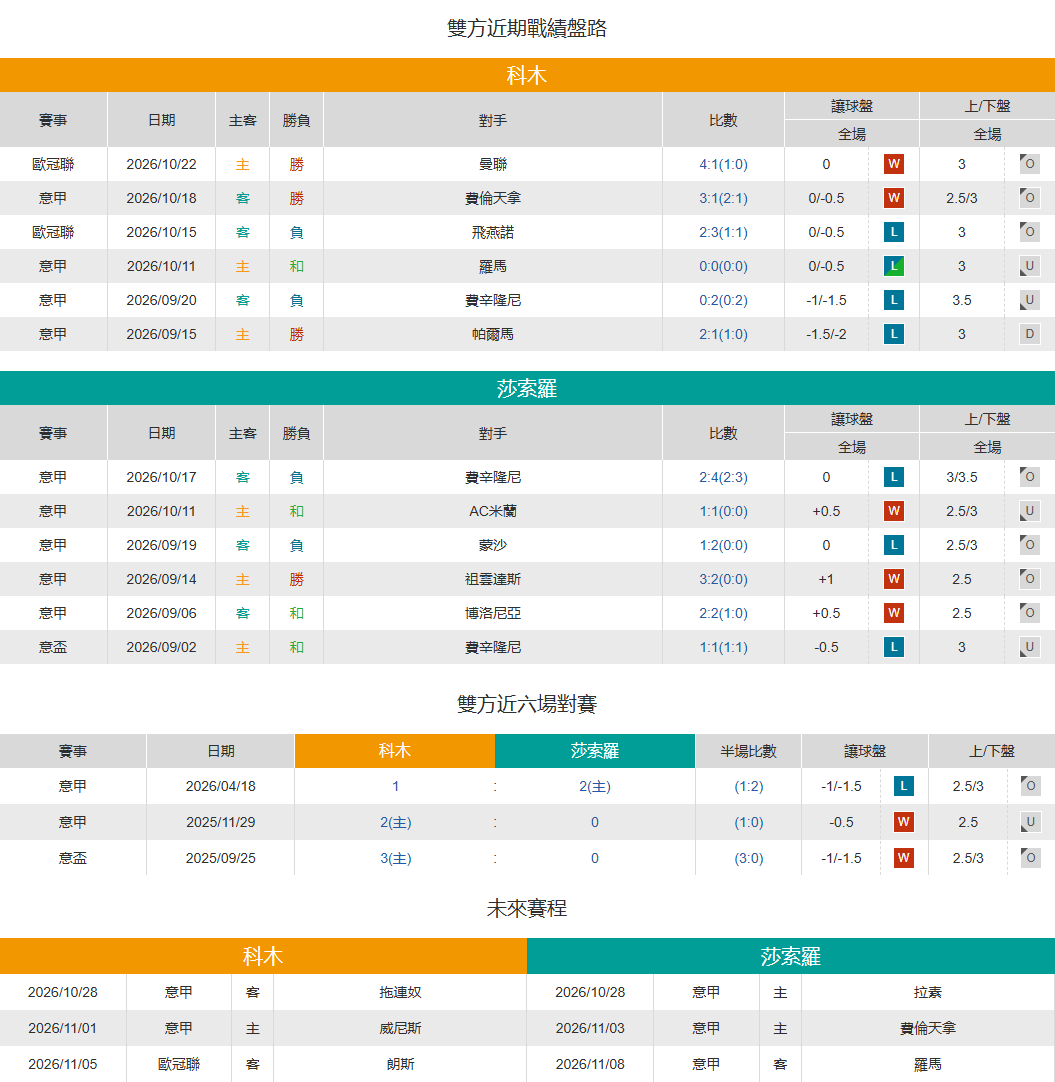Click the W badge in the AC米蘭 row
This screenshot has height=1082, width=1055.
click(x=894, y=511)
